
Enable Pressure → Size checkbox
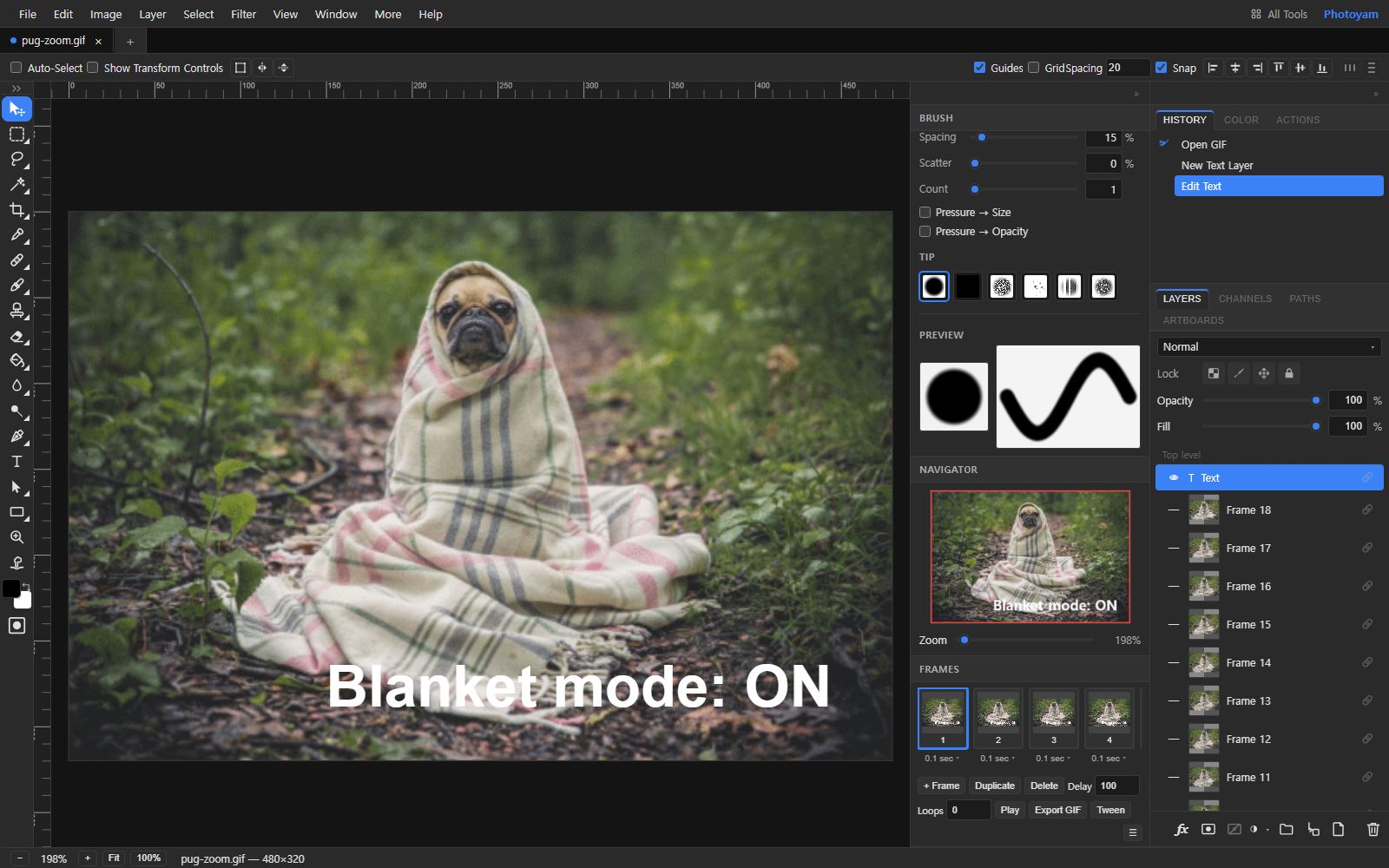point(925,213)
